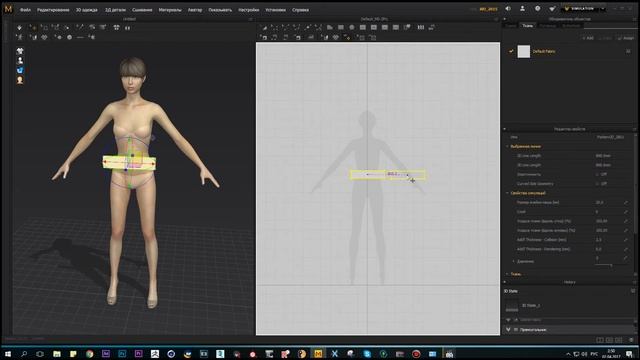Open the Редактирование menu
640x360 pixels.
tap(53, 10)
